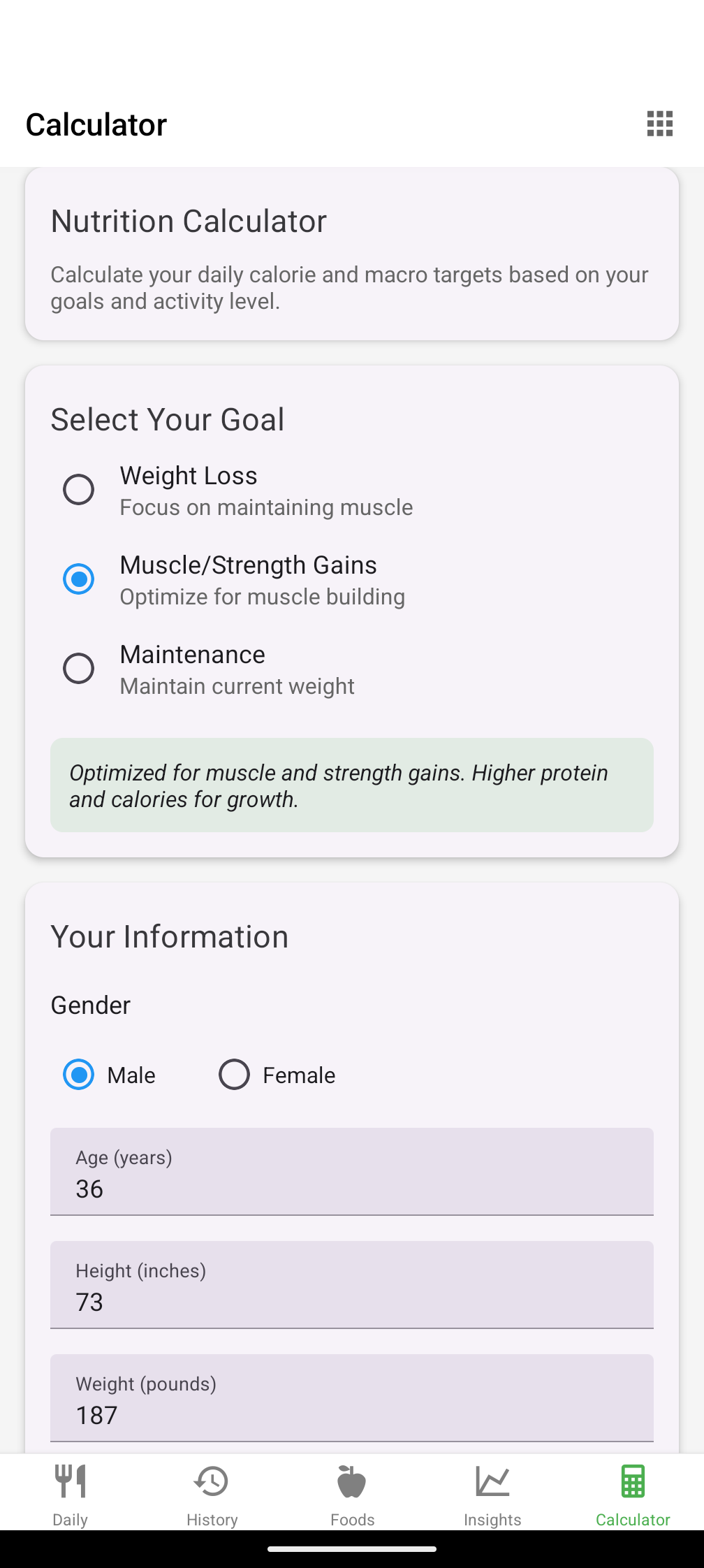Select the Weight Loss radio button
Screen dimensions: 704x1568
tap(78, 489)
